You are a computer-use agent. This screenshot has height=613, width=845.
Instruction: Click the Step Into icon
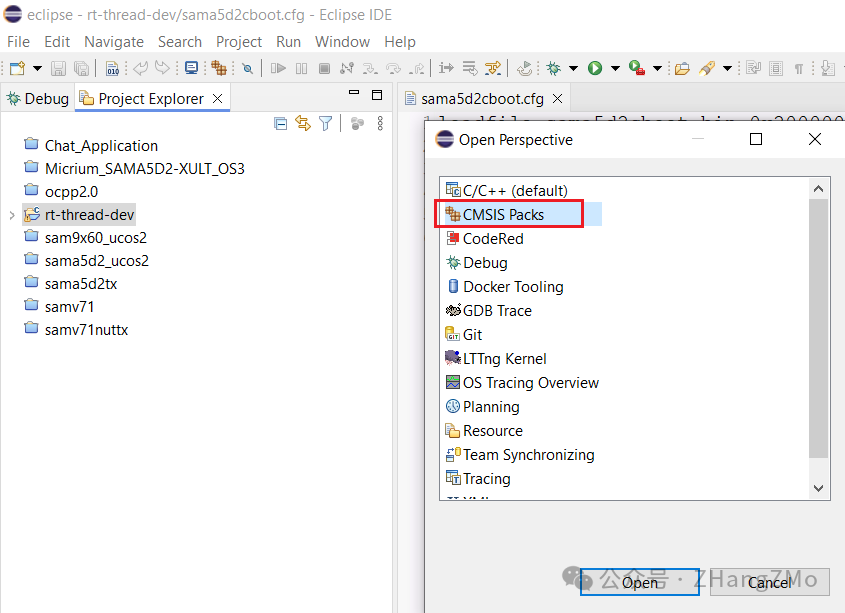[x=370, y=68]
